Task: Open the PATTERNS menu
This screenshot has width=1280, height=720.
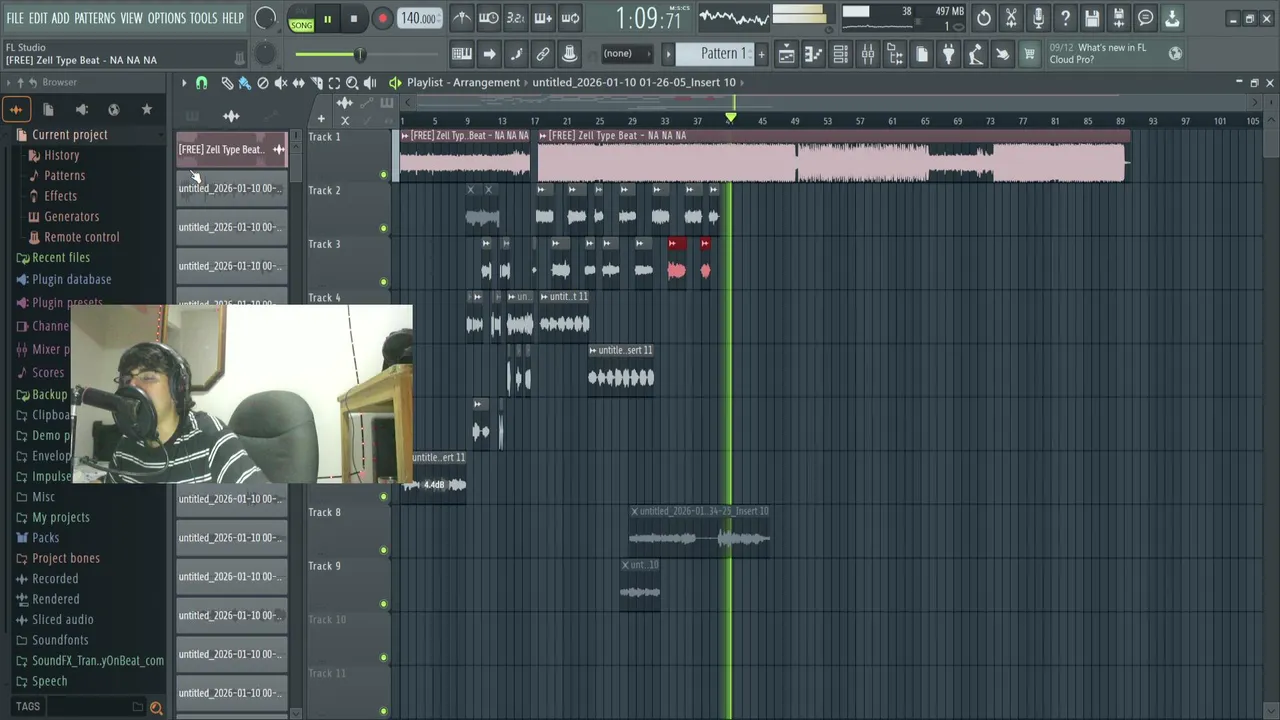Action: tap(95, 18)
